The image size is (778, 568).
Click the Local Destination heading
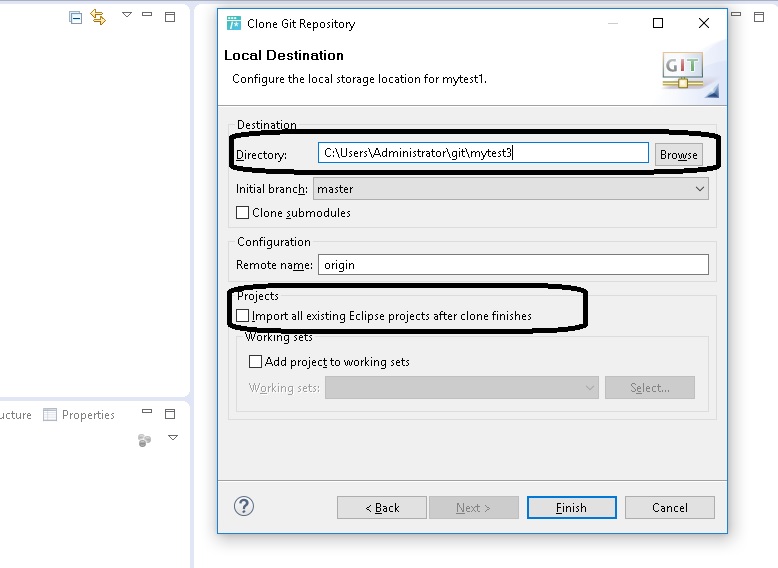pyautogui.click(x=284, y=55)
